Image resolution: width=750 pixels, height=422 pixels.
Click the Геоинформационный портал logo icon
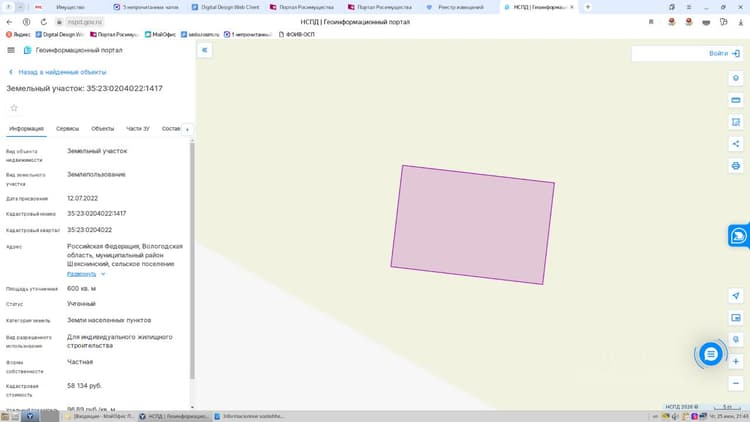27,50
